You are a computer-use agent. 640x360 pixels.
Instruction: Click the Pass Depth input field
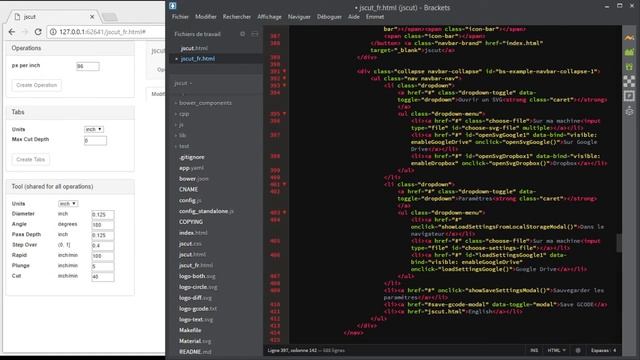tap(103, 235)
